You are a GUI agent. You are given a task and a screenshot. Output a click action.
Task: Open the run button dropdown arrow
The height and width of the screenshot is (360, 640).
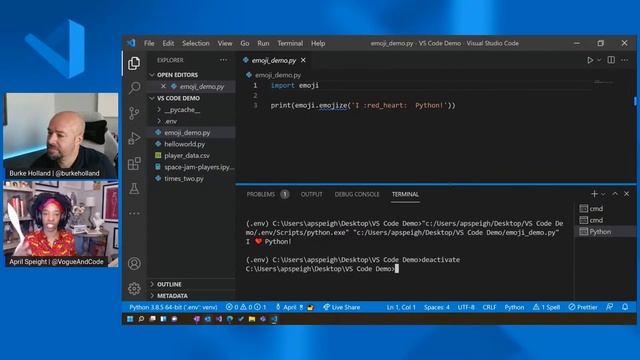[599, 60]
